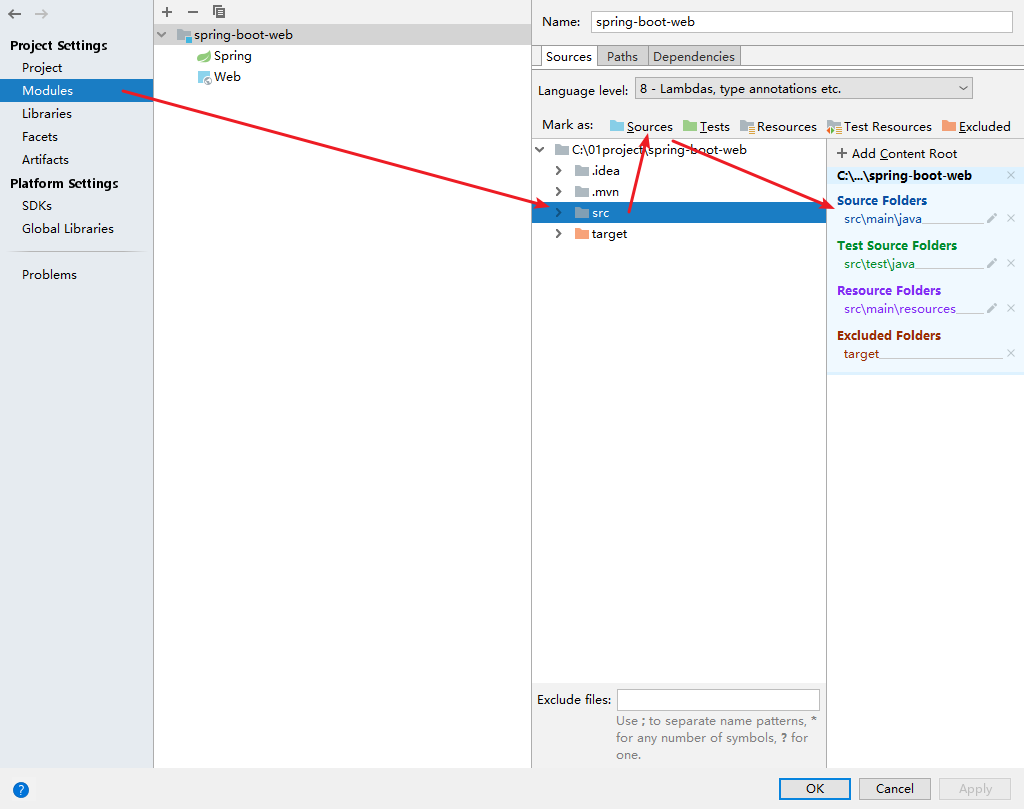The height and width of the screenshot is (809, 1024).
Task: Select the C:\...\spring-boot-web content root header
Action: click(x=904, y=176)
